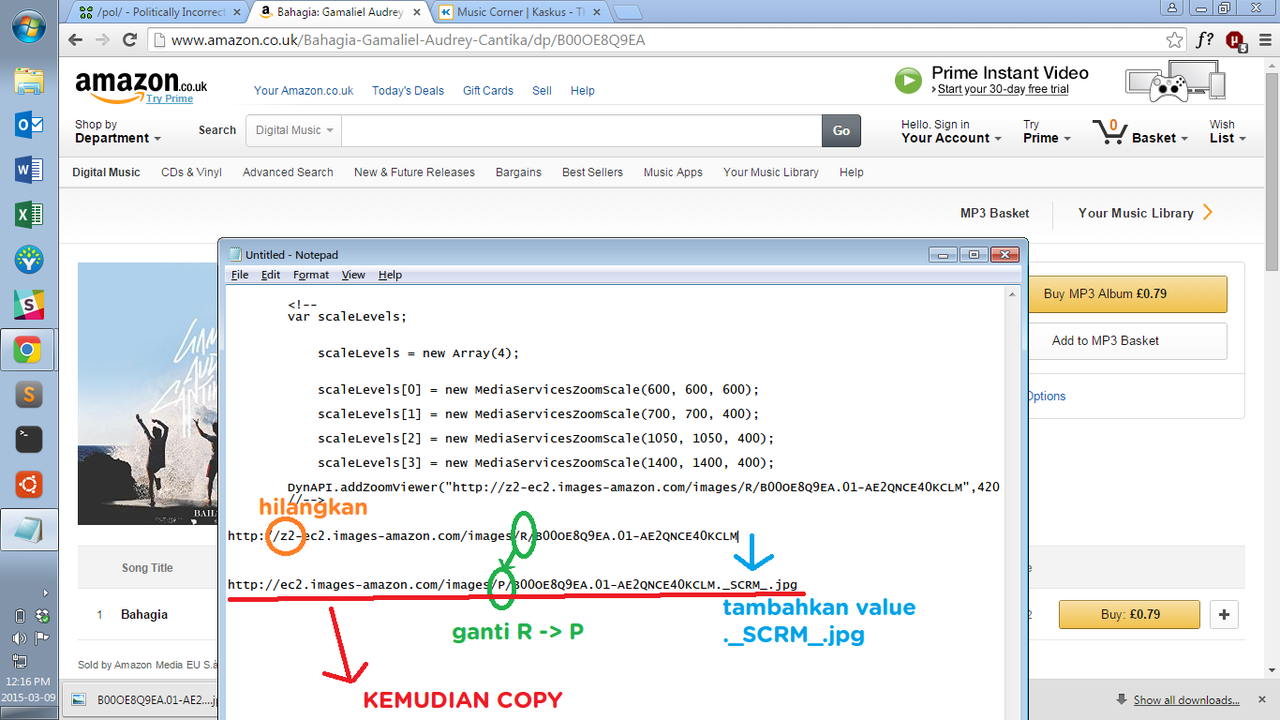
Task: Open the Best Sellers link
Action: coord(592,172)
